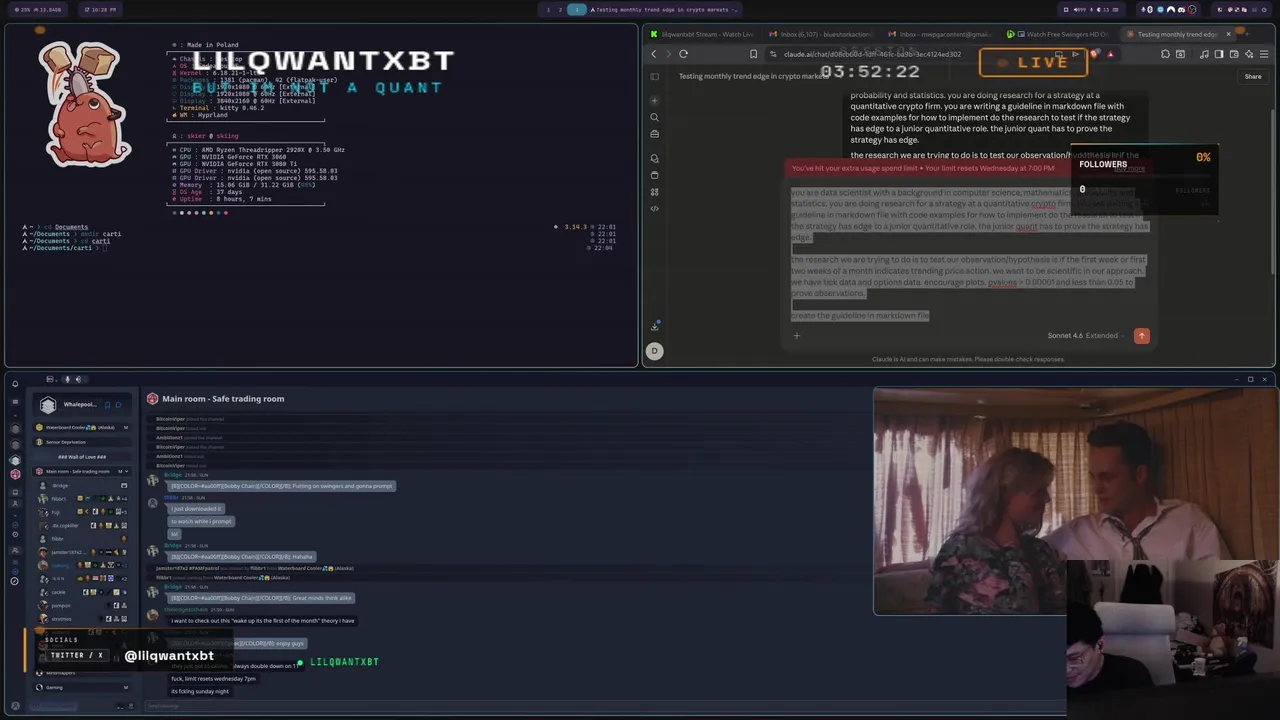Click the browser back arrow
1280x720 pixels.
pos(654,54)
